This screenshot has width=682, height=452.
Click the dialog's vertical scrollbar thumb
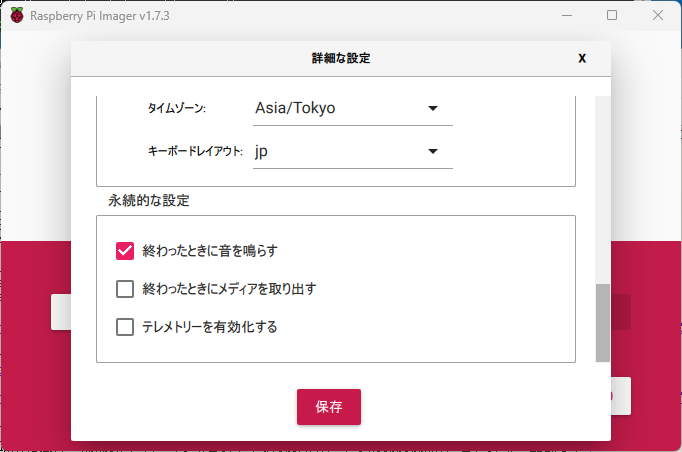(602, 323)
